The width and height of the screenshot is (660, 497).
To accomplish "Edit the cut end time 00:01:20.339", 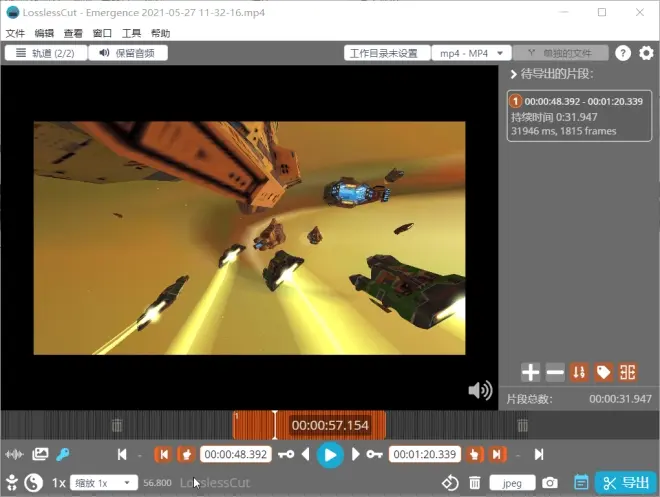I will pos(425,454).
